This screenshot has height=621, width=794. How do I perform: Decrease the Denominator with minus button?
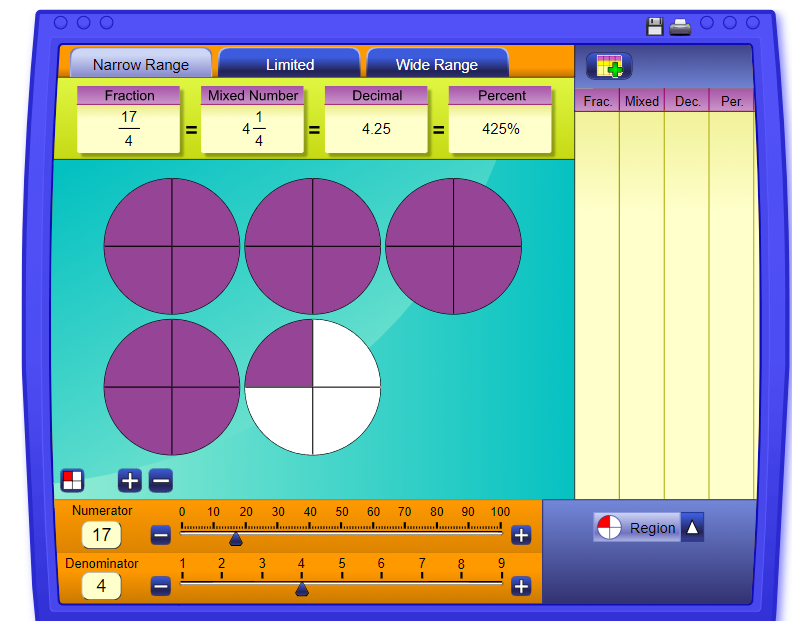pos(161,586)
